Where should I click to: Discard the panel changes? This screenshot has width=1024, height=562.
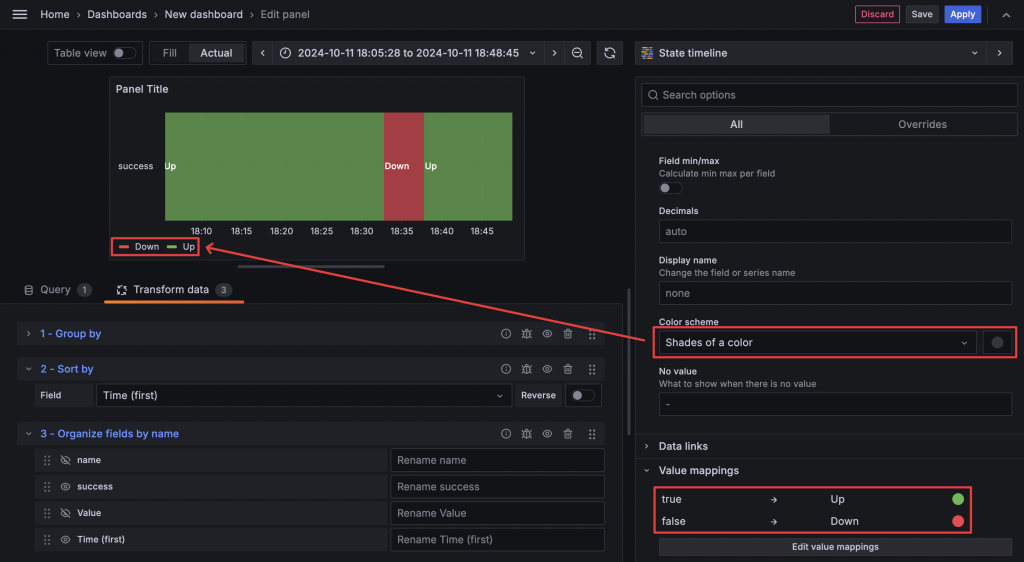[877, 14]
